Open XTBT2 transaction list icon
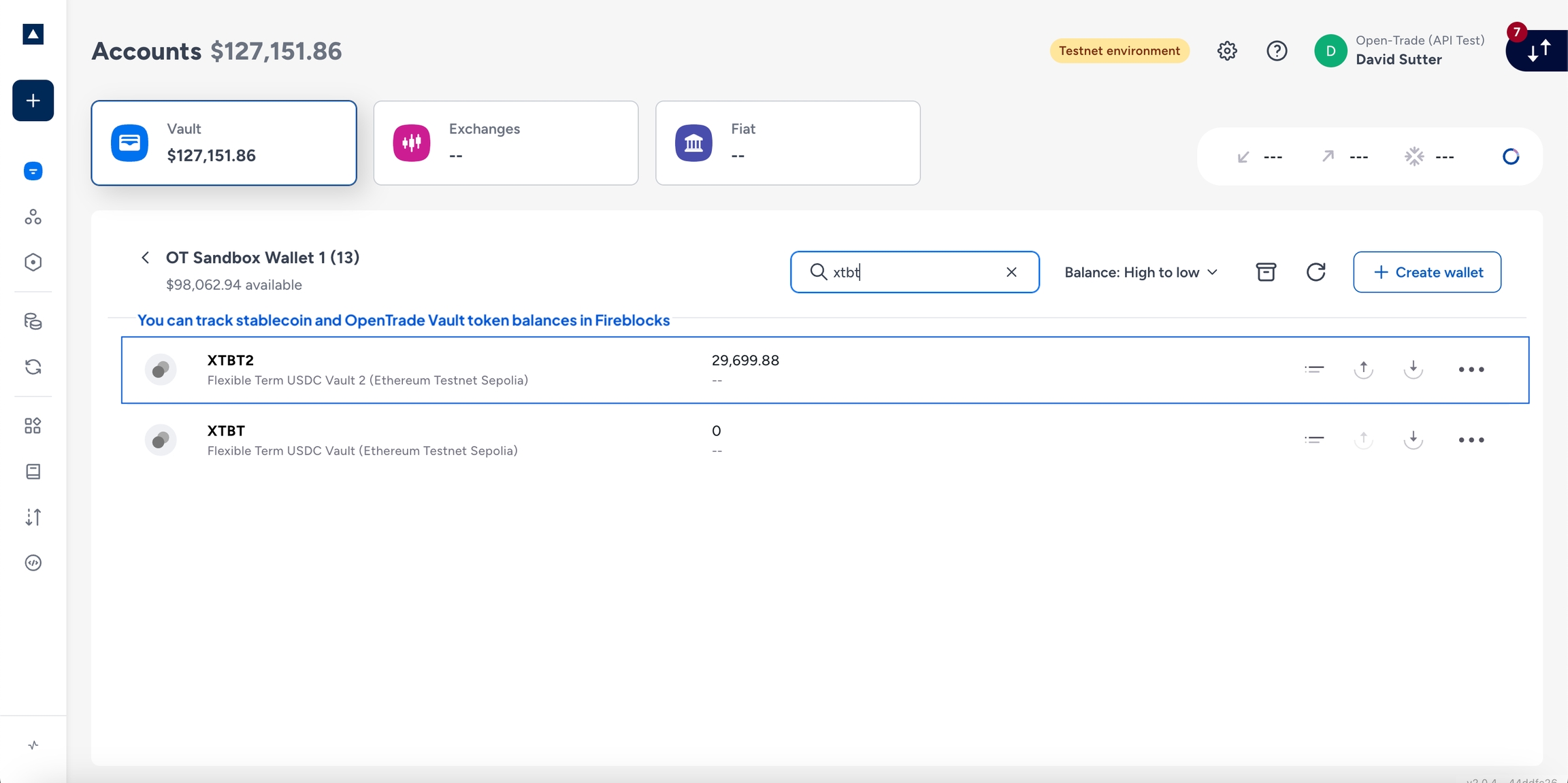Screen dimensions: 1568x783 1314,369
